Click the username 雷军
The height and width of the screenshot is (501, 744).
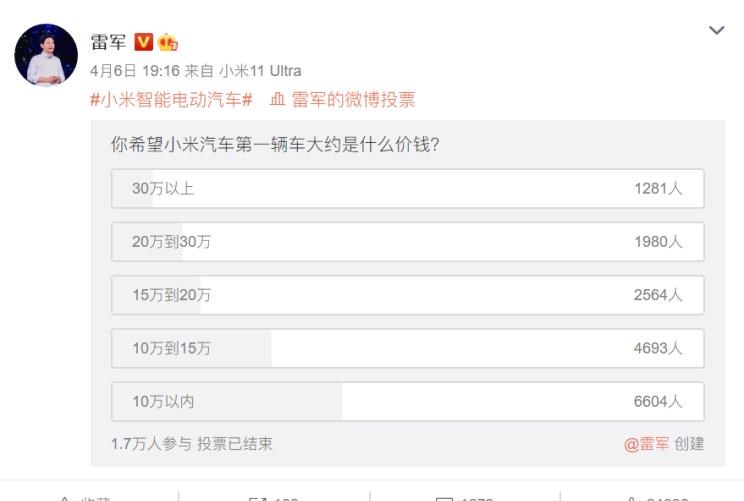(108, 42)
